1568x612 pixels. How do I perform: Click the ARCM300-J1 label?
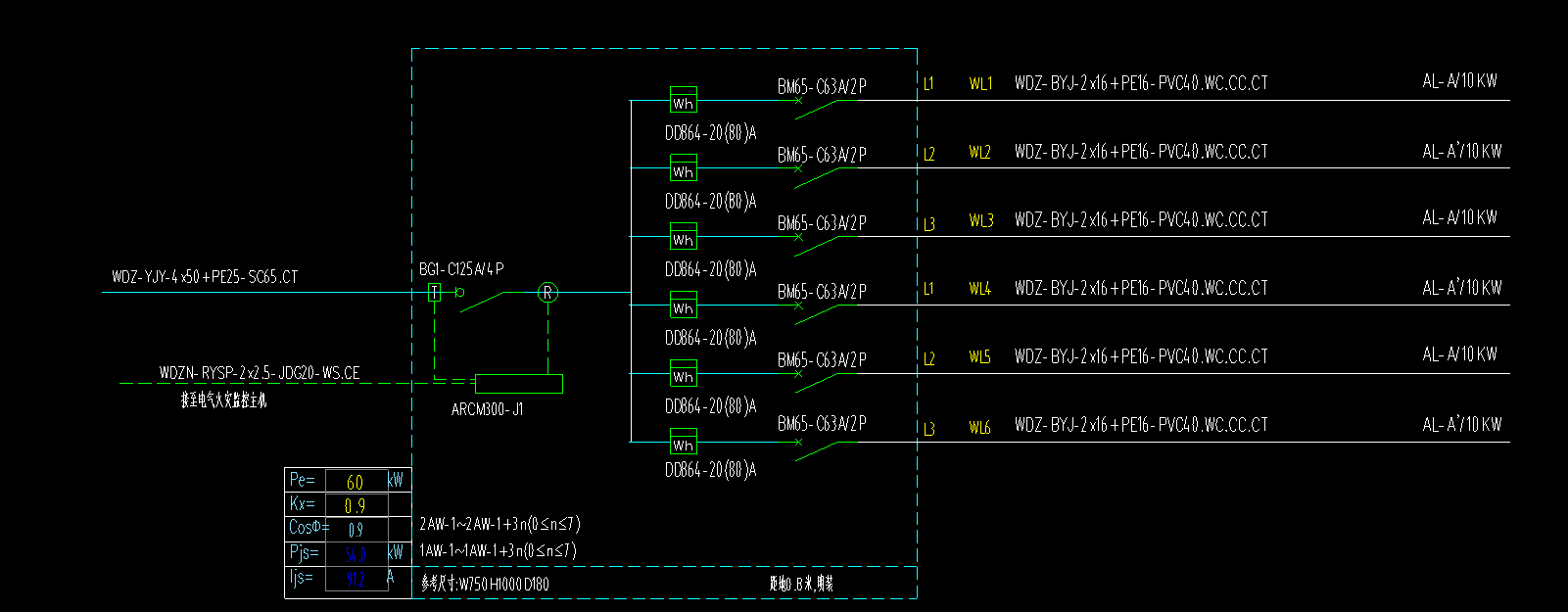tap(487, 409)
